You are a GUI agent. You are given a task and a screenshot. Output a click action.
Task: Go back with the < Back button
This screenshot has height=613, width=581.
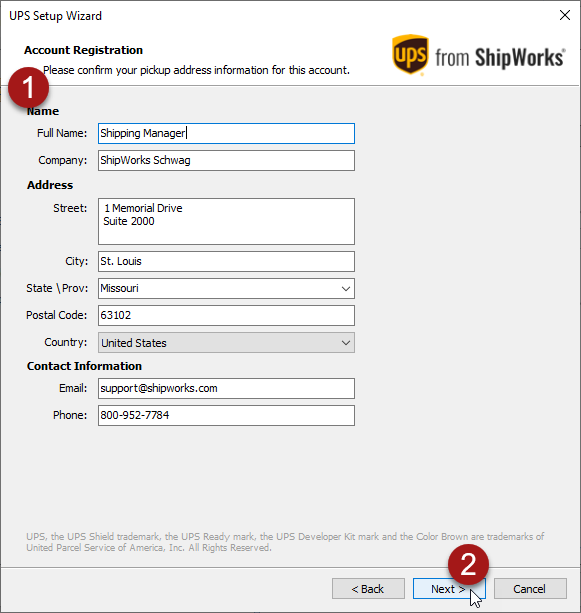coord(368,589)
